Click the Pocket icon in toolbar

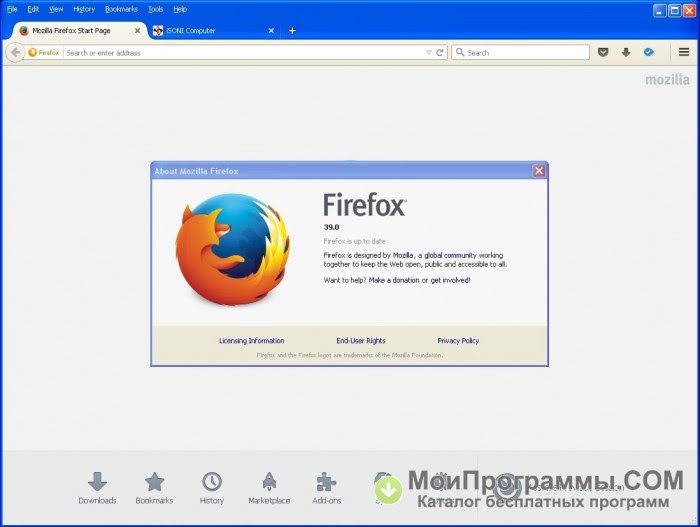point(603,52)
